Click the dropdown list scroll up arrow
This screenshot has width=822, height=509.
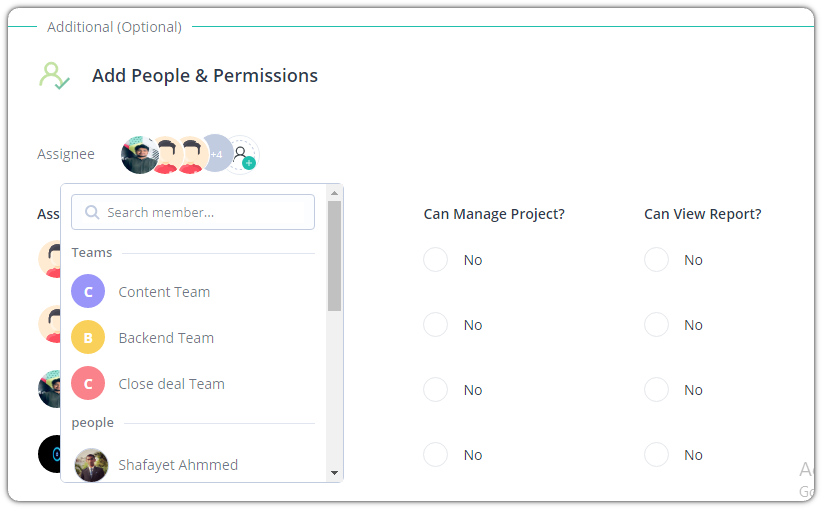click(334, 193)
